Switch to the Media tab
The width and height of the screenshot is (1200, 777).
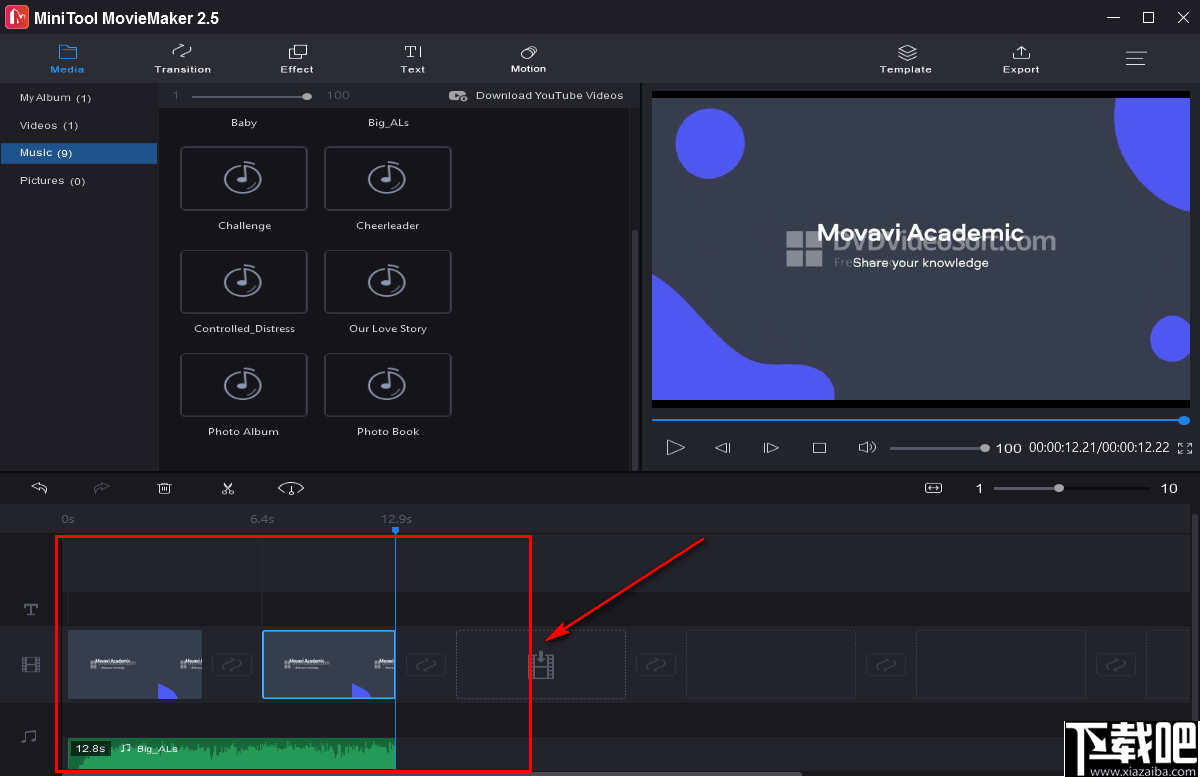(67, 58)
